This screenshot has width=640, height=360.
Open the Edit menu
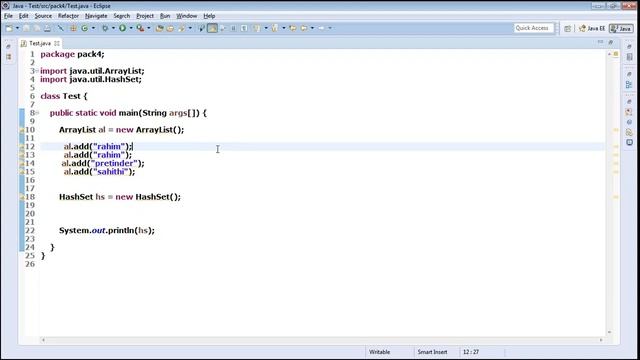(x=23, y=16)
